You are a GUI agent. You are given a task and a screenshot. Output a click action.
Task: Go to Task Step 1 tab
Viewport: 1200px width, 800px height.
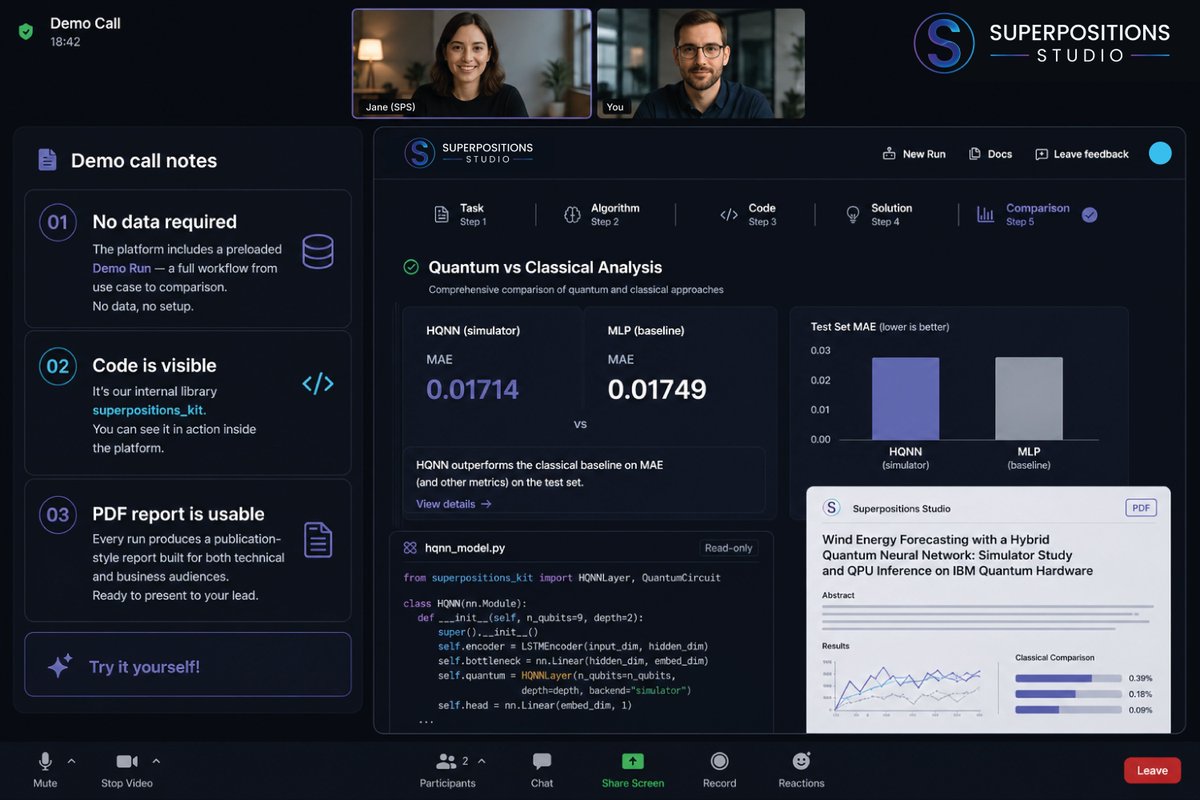pos(461,214)
